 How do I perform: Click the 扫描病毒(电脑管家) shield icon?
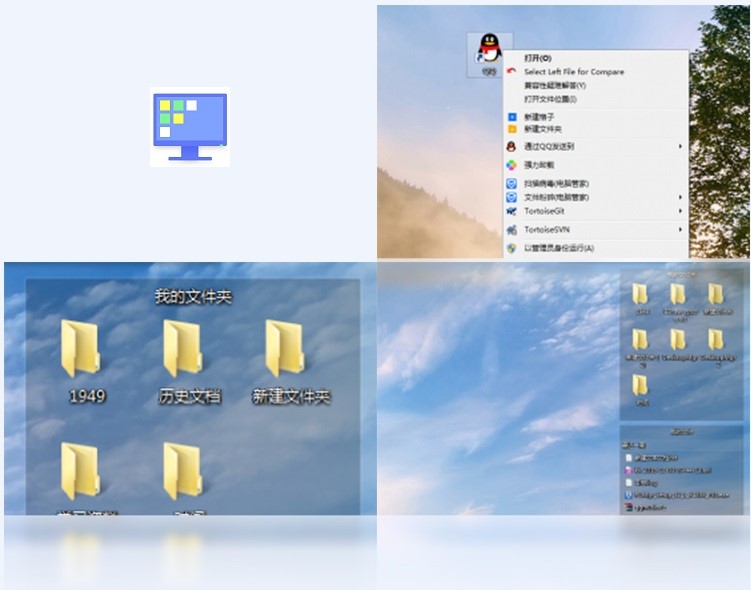coord(512,183)
